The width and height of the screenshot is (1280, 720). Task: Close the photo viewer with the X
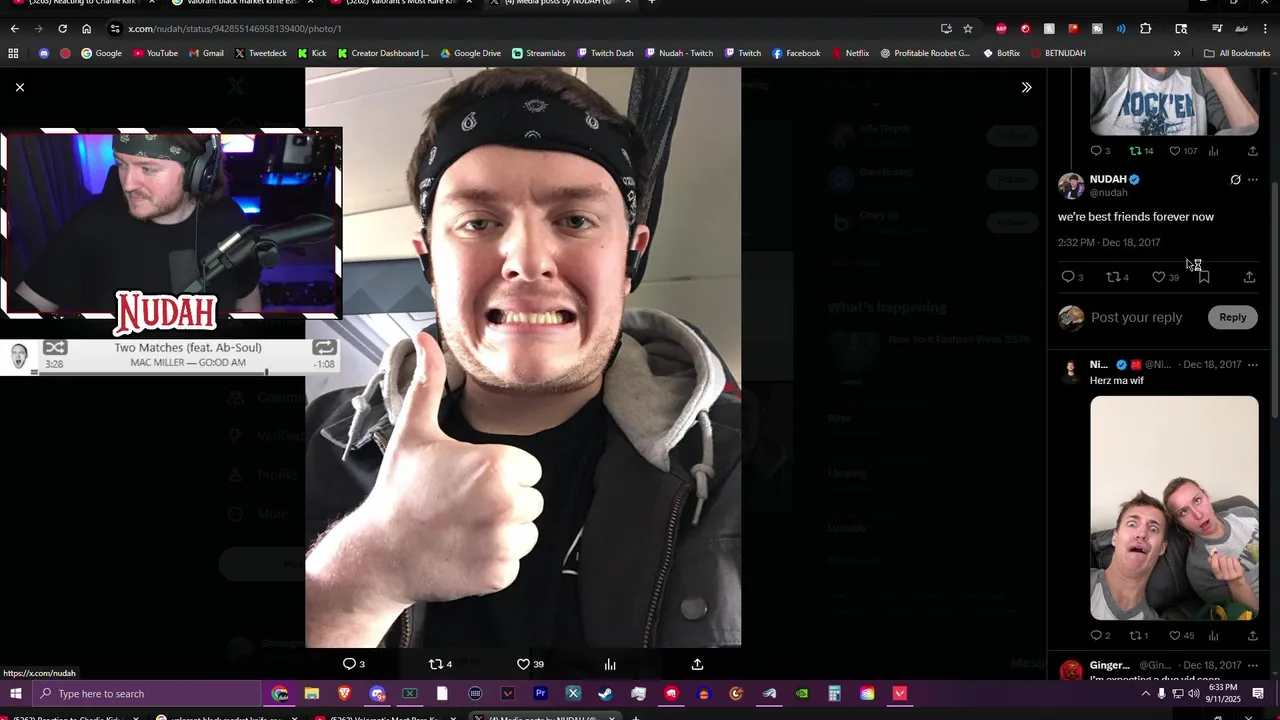tap(20, 87)
